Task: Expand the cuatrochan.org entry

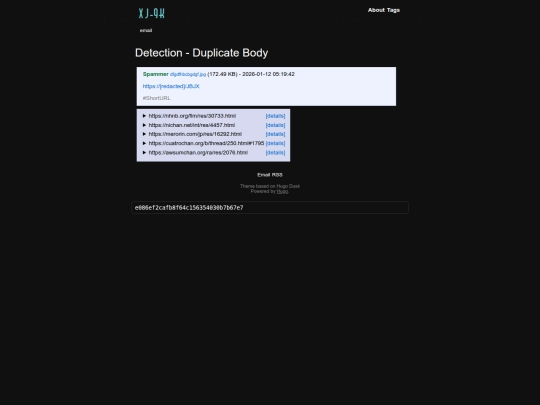Action: coord(144,143)
